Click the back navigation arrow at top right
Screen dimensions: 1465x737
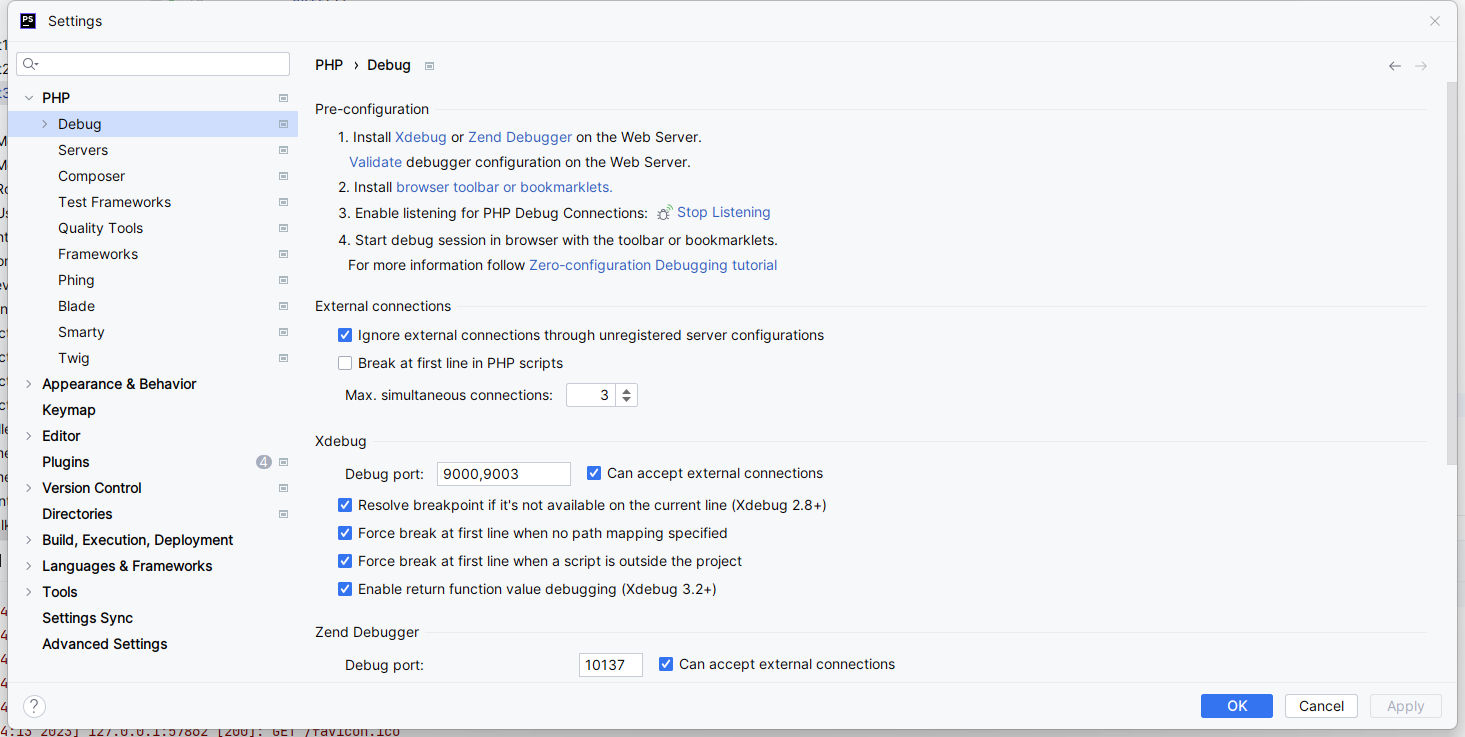point(1394,65)
